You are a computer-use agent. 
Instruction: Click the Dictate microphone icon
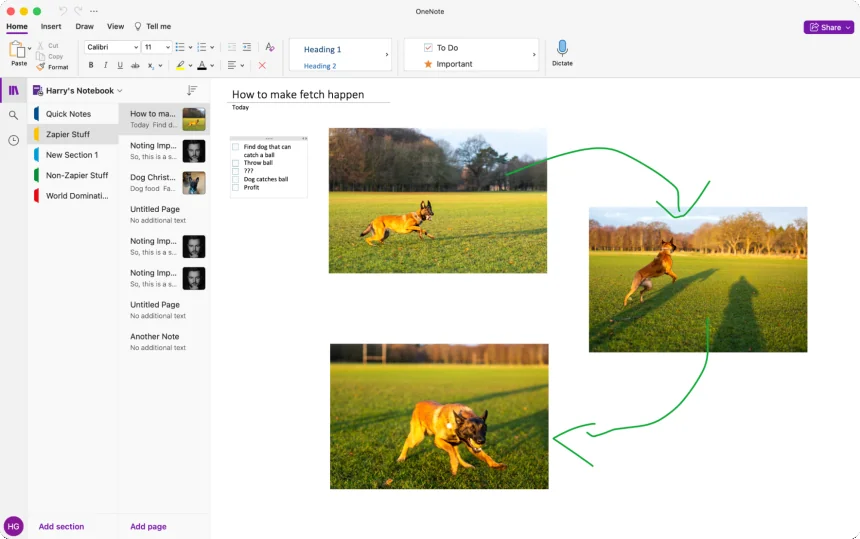[562, 48]
